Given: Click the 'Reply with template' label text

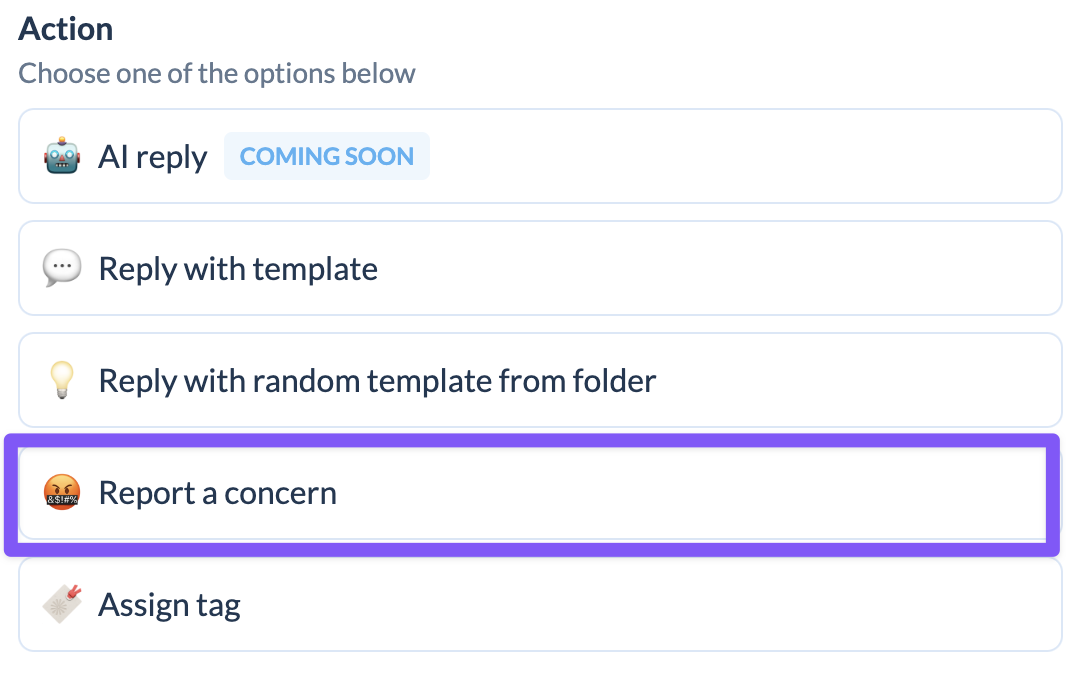Looking at the screenshot, I should tap(238, 270).
